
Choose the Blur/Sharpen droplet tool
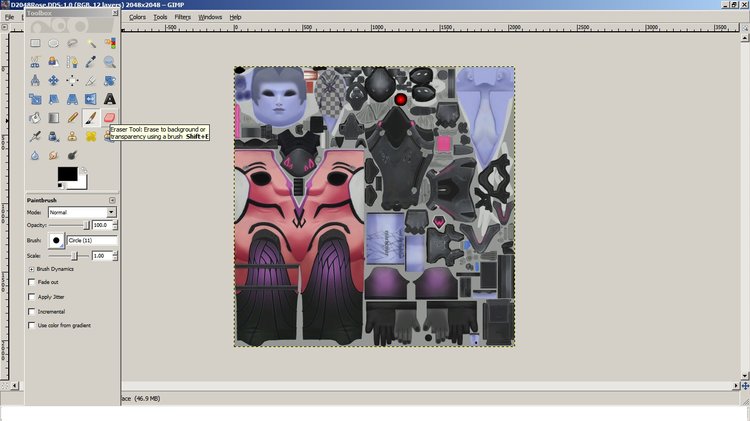pyautogui.click(x=35, y=155)
